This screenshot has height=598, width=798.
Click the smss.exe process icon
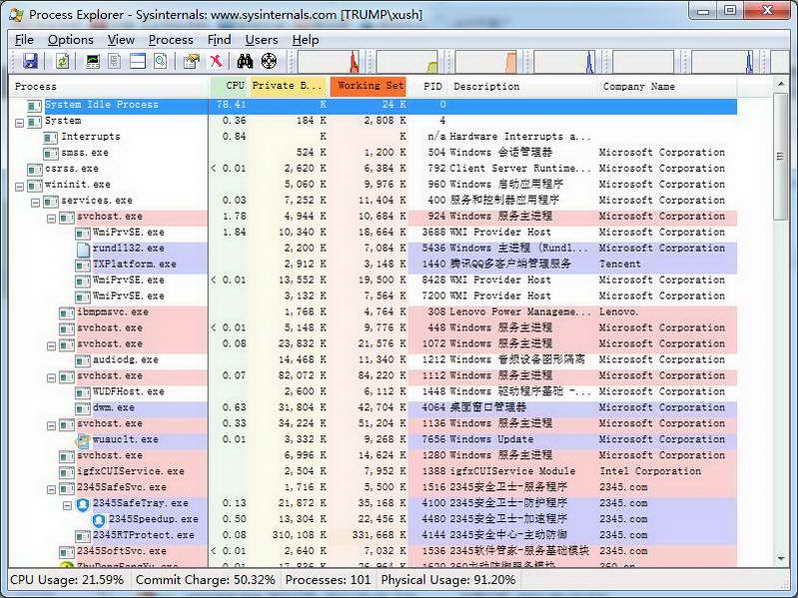pyautogui.click(x=50, y=153)
